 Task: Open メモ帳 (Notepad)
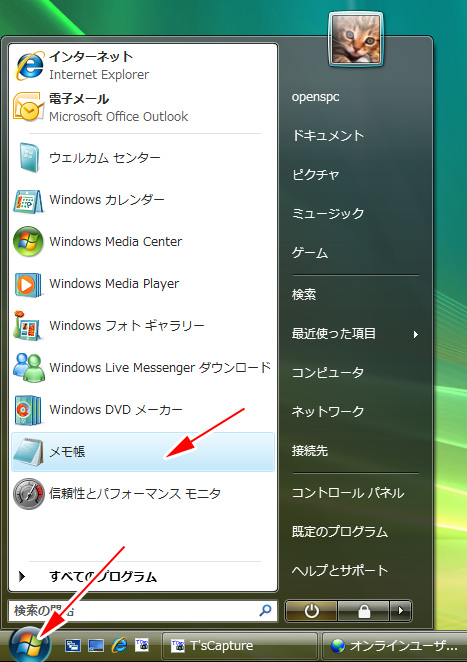click(x=143, y=452)
